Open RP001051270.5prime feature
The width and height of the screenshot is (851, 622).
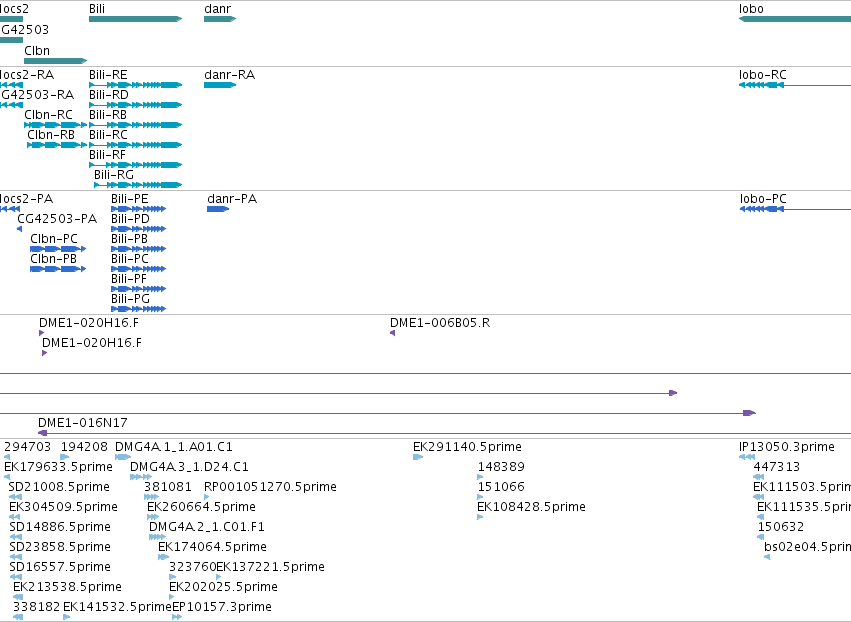[x=207, y=497]
